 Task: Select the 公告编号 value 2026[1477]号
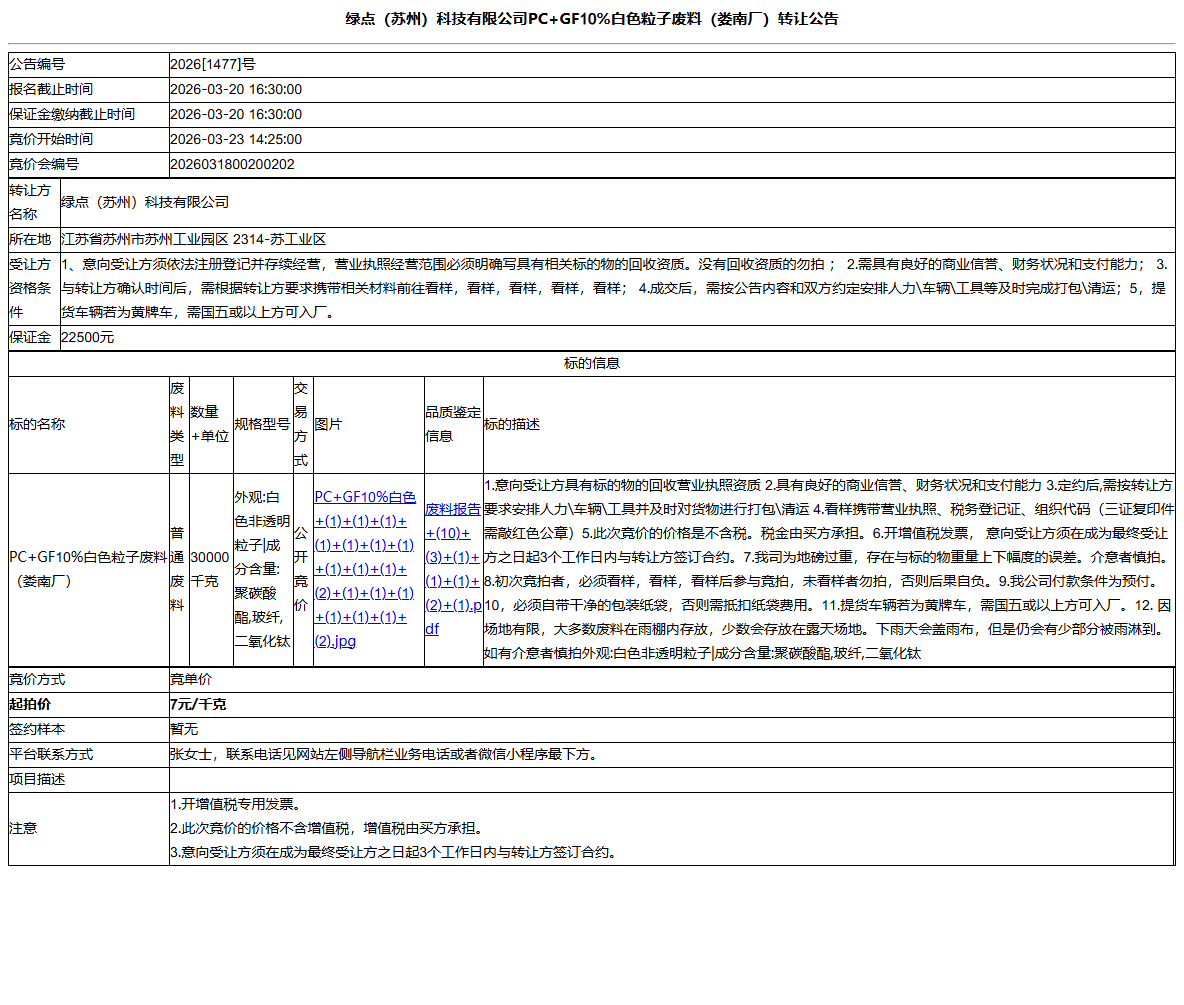click(x=210, y=63)
